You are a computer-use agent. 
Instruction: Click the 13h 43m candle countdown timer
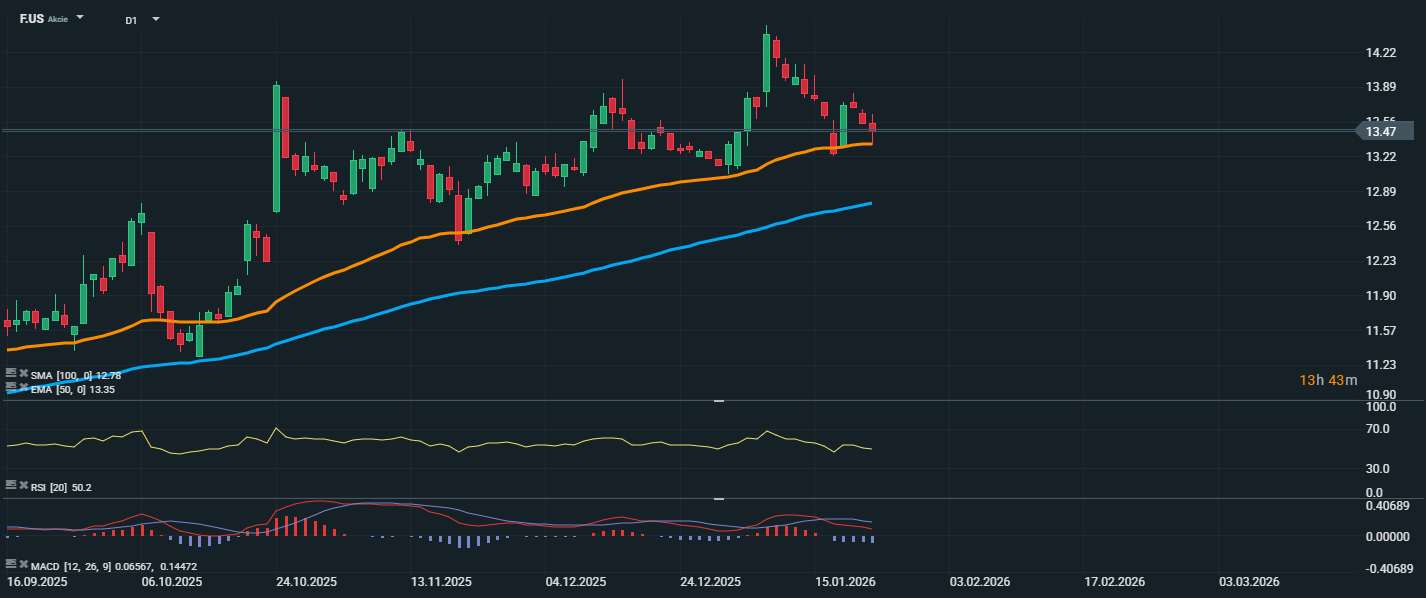1328,380
